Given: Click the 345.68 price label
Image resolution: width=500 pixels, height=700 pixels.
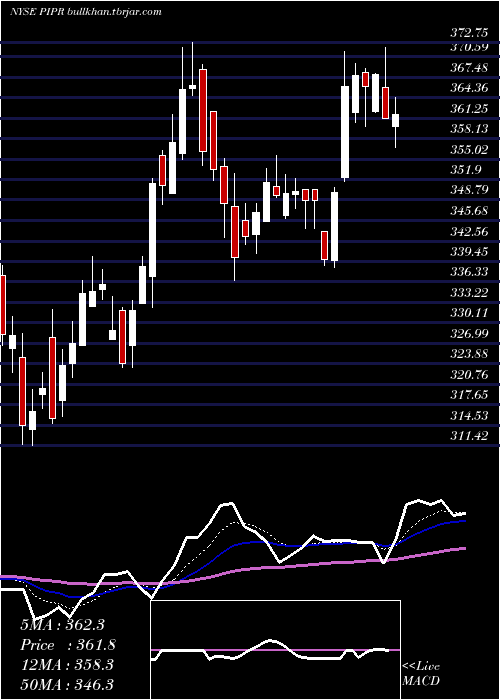Looking at the screenshot, I should (x=469, y=211).
